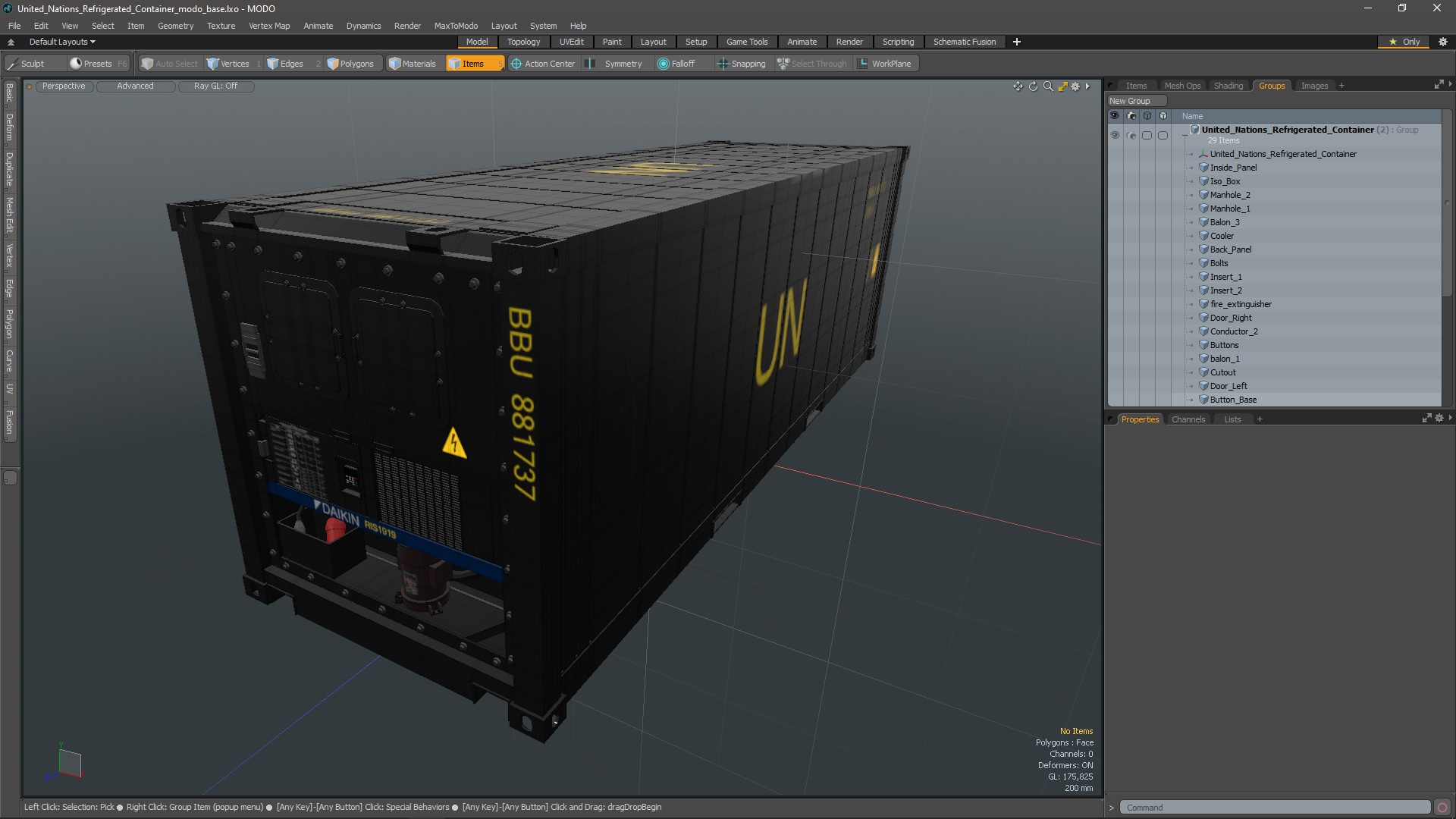Click the Properties panel gear icon
The image size is (1456, 819).
point(1439,419)
